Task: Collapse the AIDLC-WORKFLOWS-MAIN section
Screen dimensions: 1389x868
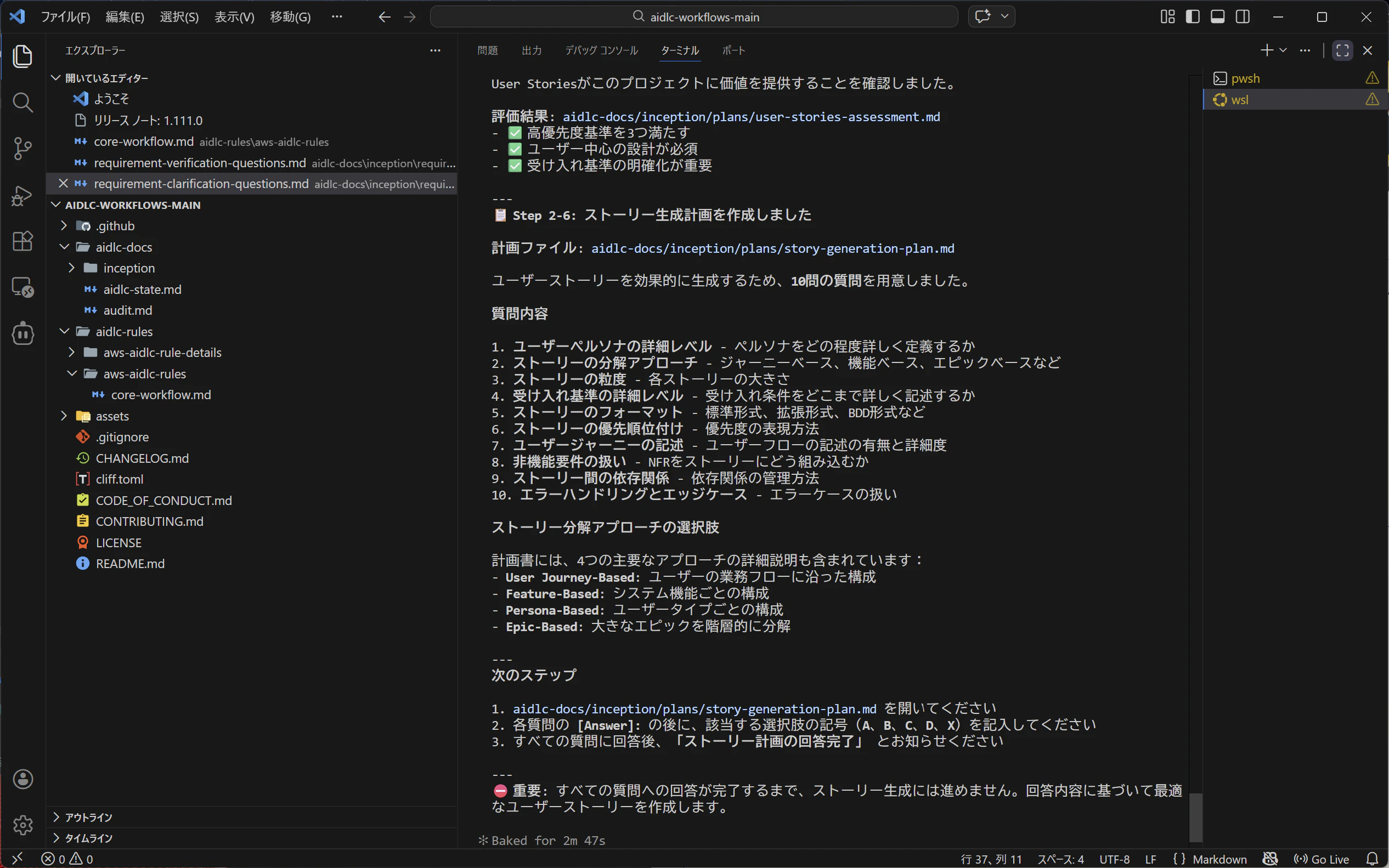Action: (57, 205)
